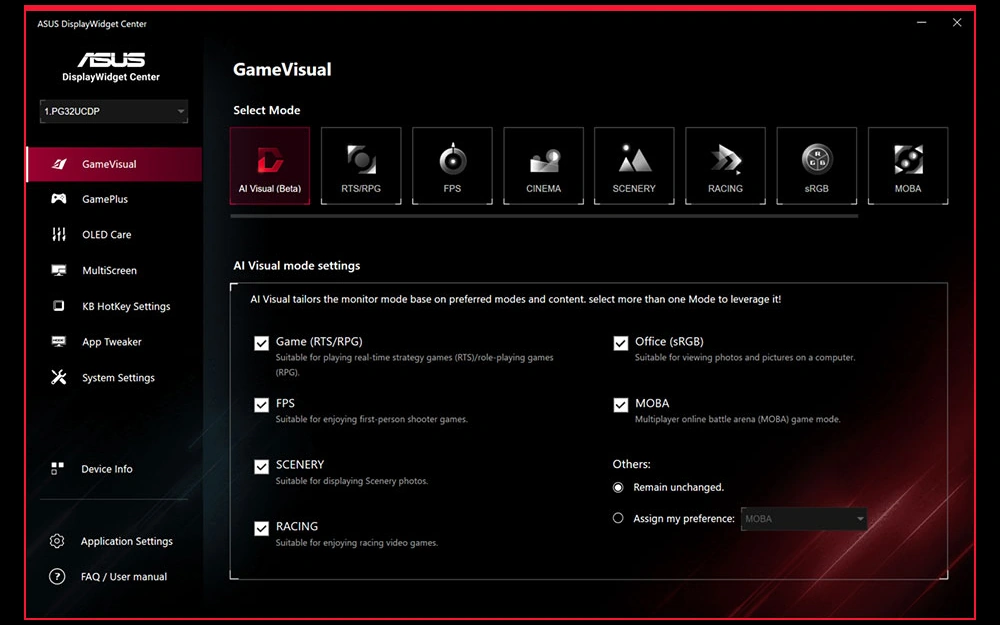
Task: Select Assign my preference radio button
Action: pos(618,518)
